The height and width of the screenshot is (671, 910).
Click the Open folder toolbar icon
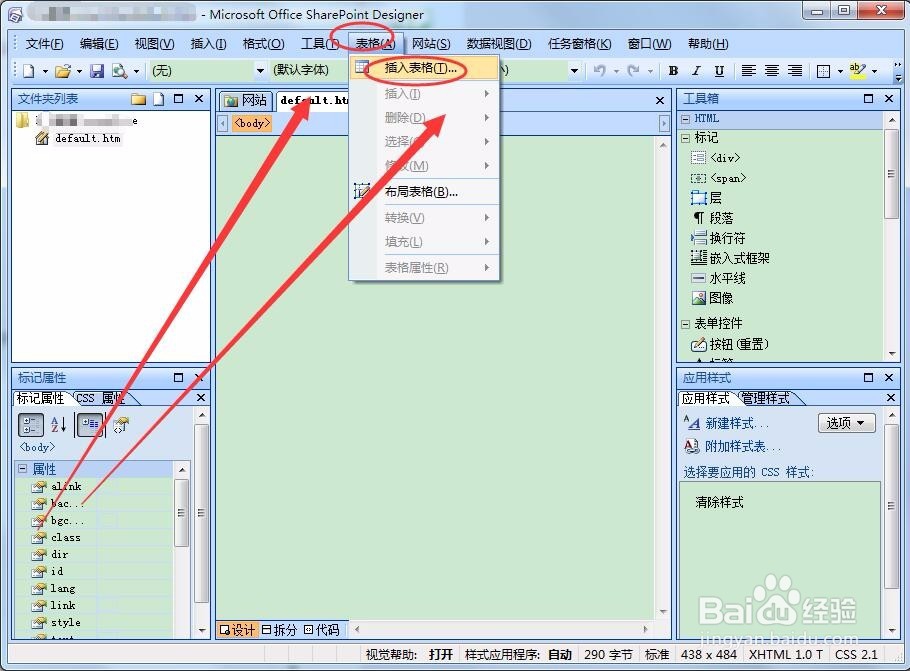[63, 71]
